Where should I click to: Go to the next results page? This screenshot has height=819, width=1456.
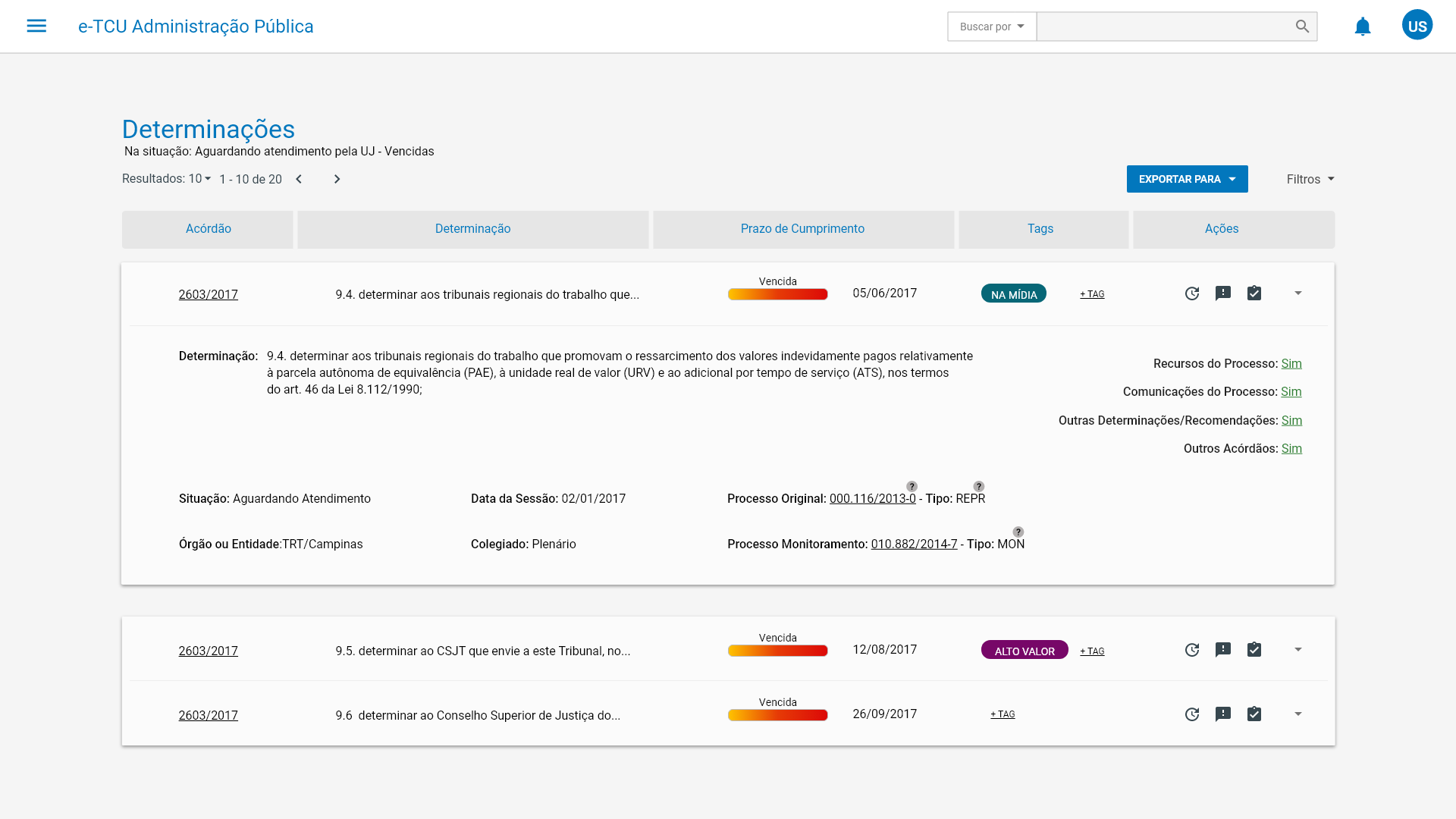click(337, 179)
